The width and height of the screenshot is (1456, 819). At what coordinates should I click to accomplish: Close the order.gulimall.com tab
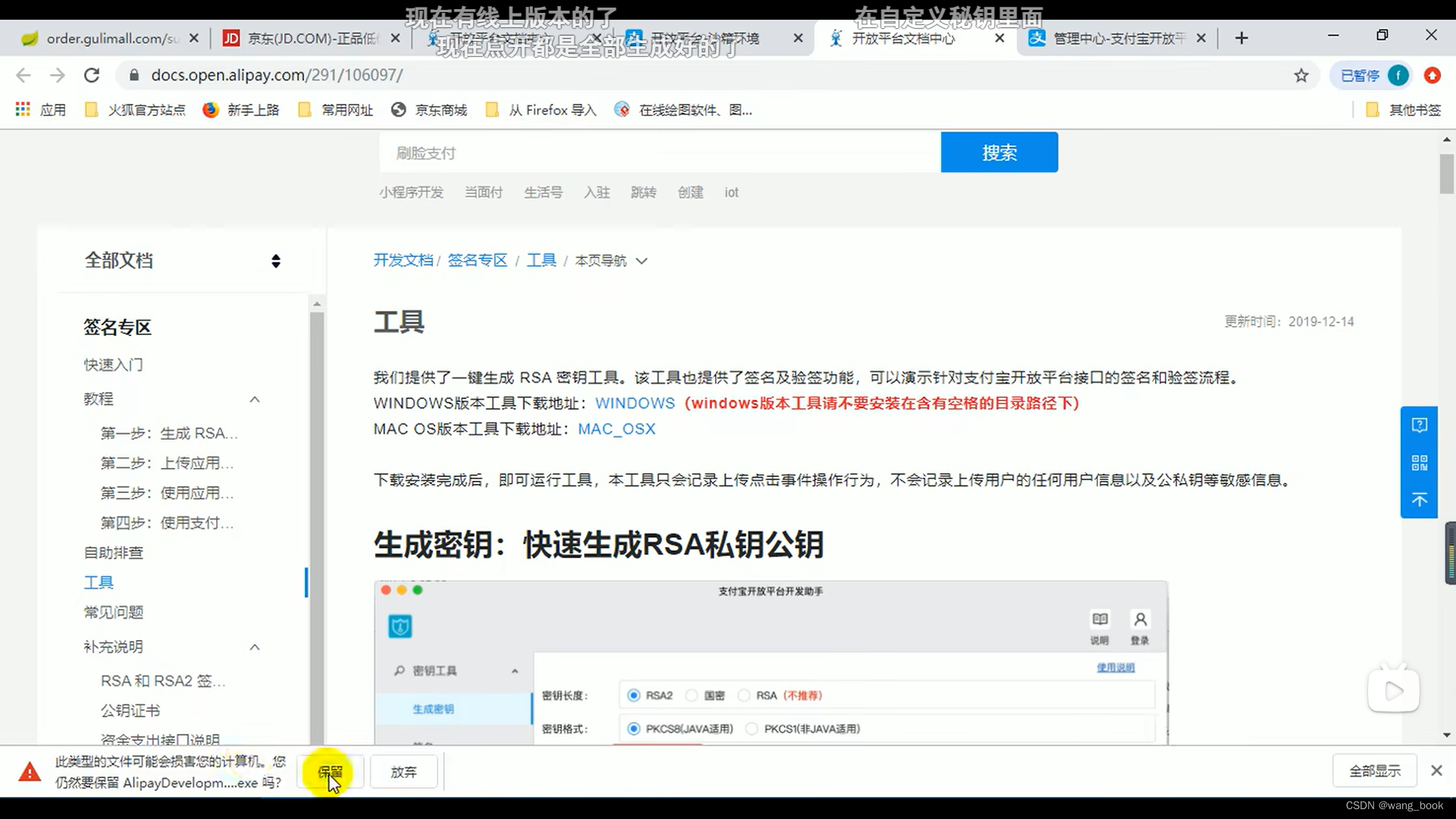tap(194, 38)
